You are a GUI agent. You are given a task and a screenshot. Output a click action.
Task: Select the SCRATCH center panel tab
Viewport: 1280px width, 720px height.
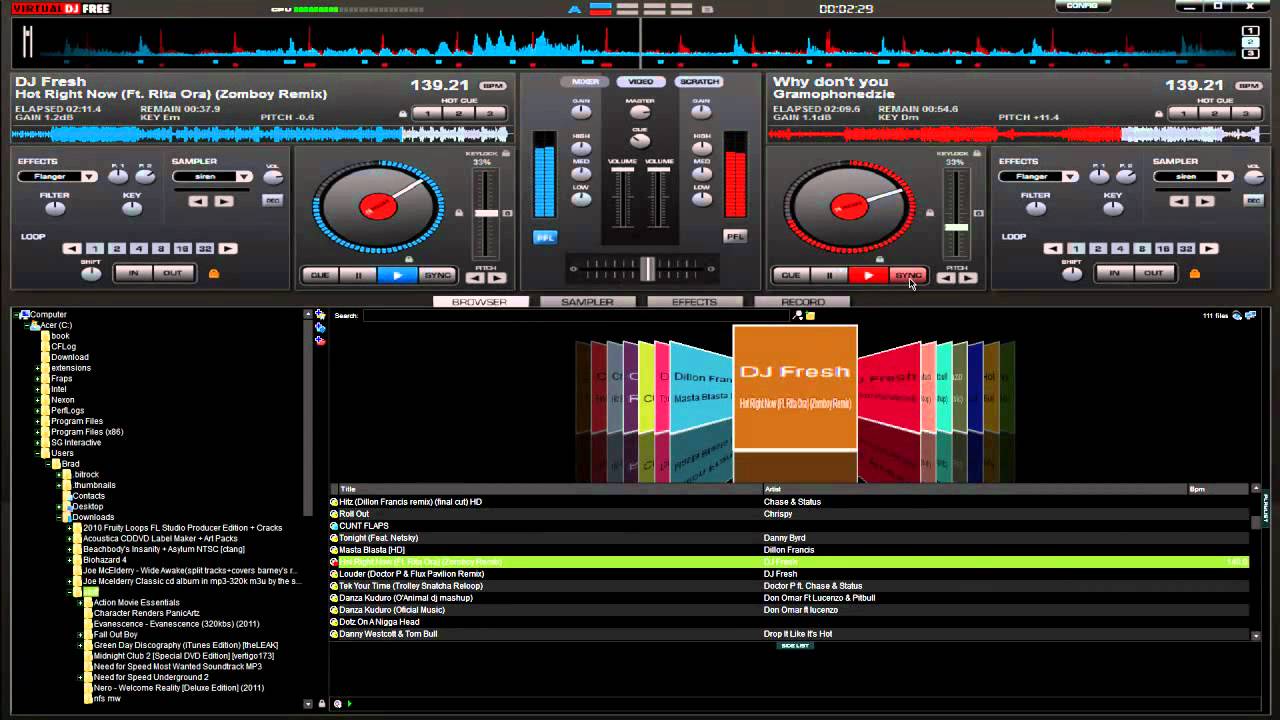(x=698, y=82)
